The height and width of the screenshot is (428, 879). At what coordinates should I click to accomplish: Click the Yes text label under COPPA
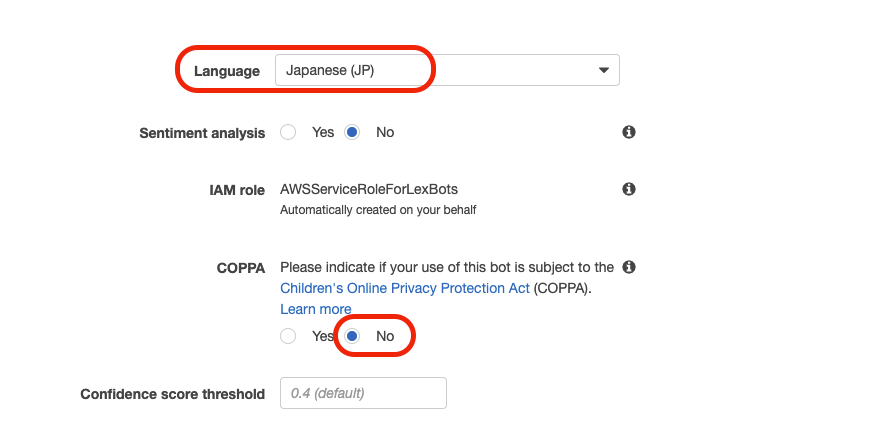tap(322, 336)
